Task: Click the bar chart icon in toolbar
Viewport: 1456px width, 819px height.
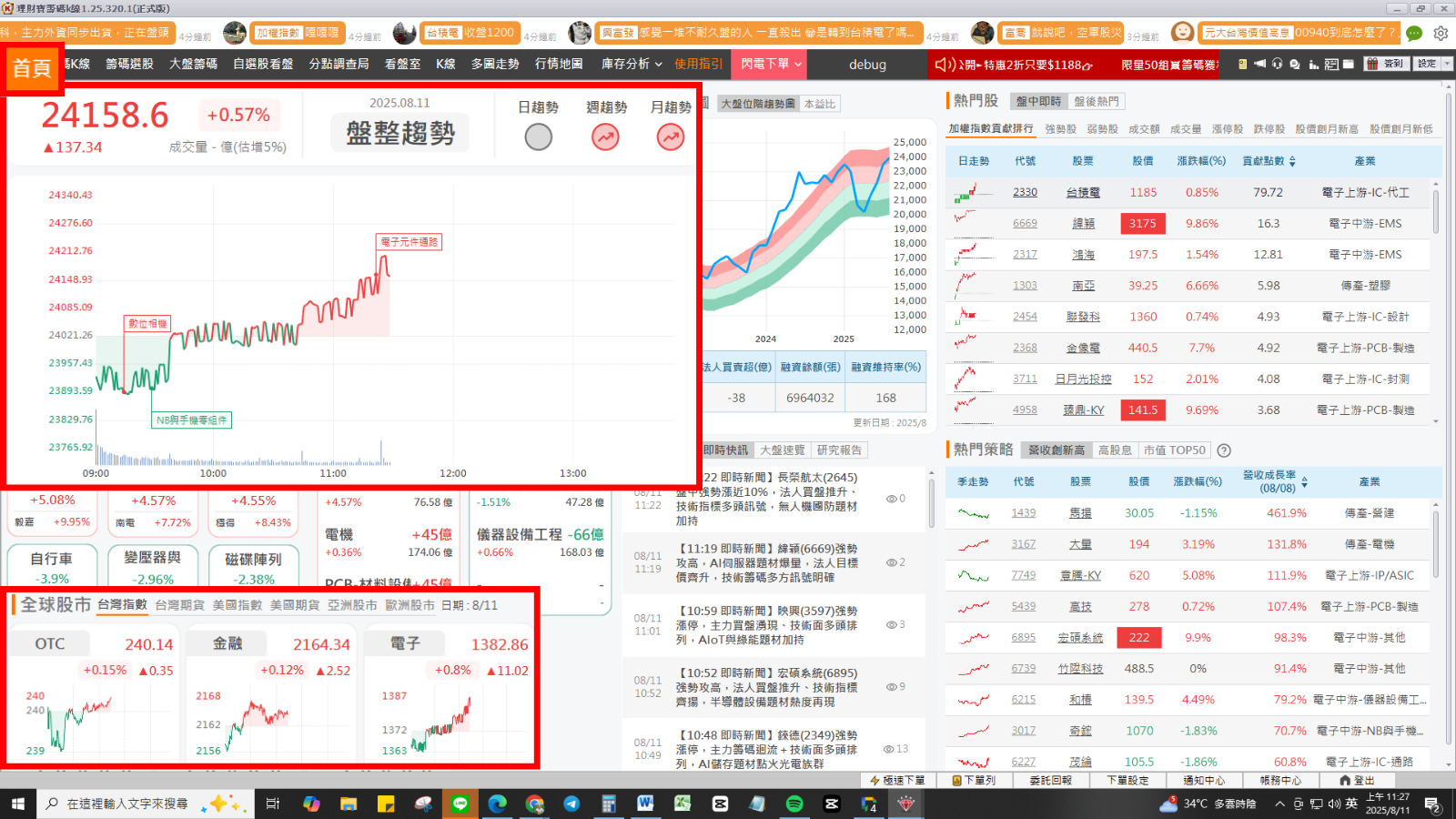Action: click(1314, 65)
